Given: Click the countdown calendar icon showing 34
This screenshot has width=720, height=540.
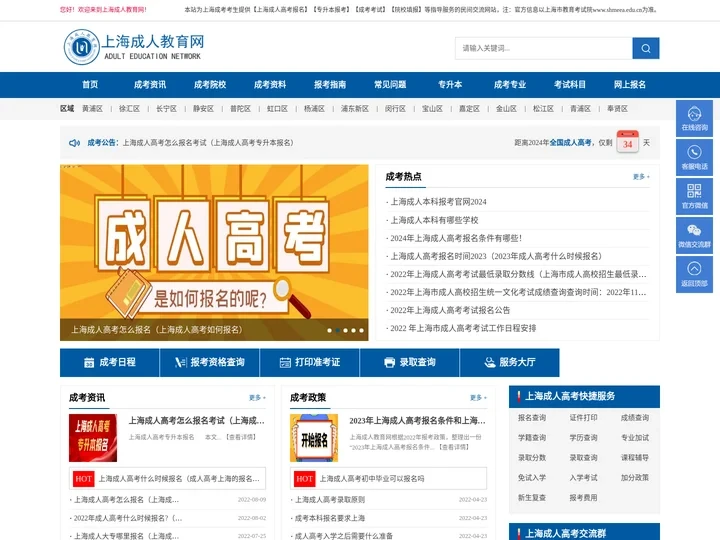Looking at the screenshot, I should tap(627, 141).
